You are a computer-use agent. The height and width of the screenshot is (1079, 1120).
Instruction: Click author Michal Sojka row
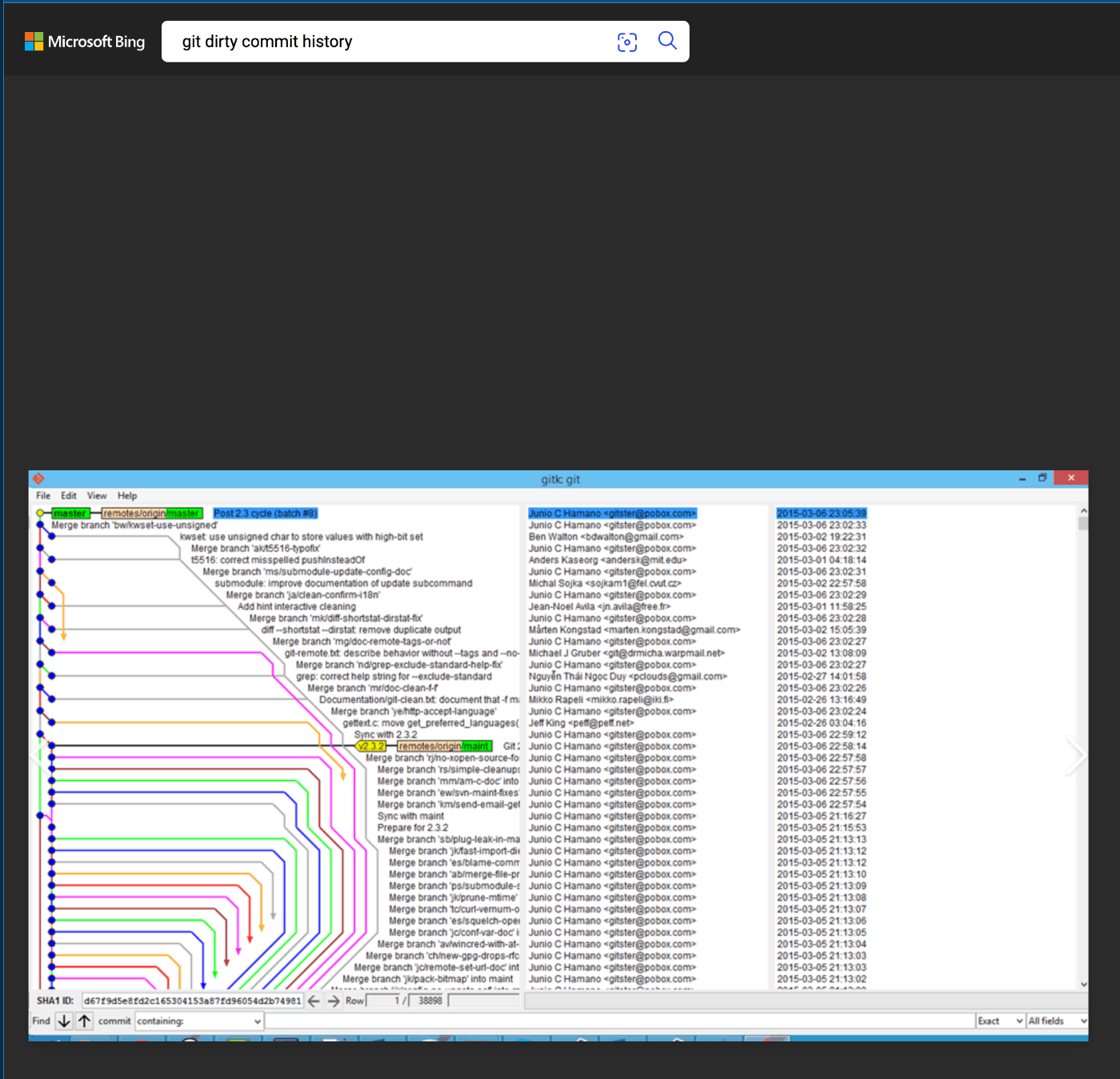pos(605,583)
